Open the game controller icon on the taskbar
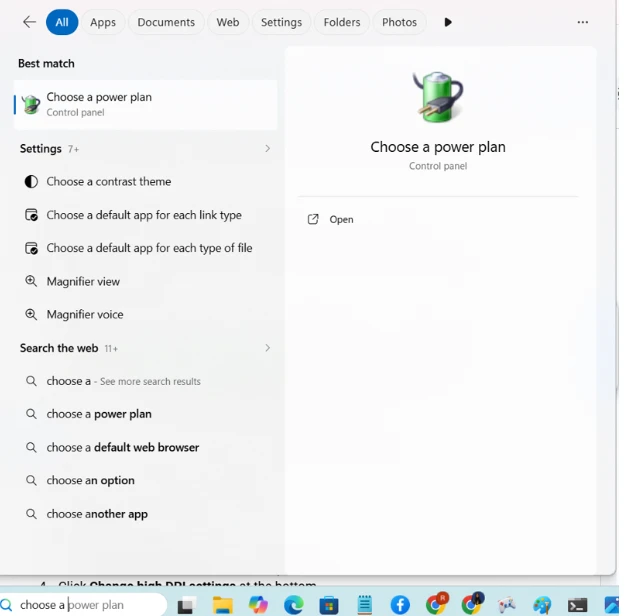This screenshot has width=625, height=616. coord(507,605)
